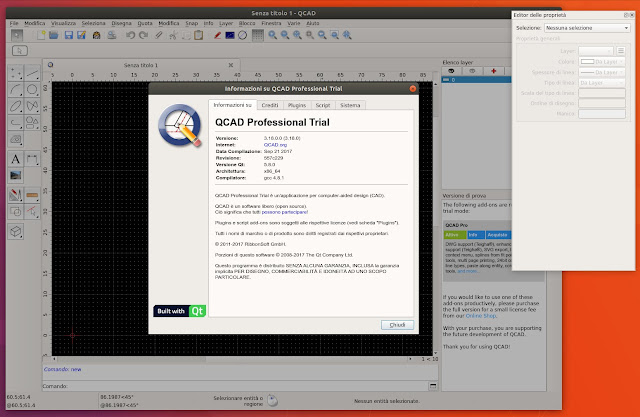Click the Comando input field
This screenshot has width=640, height=417.
coord(248,386)
